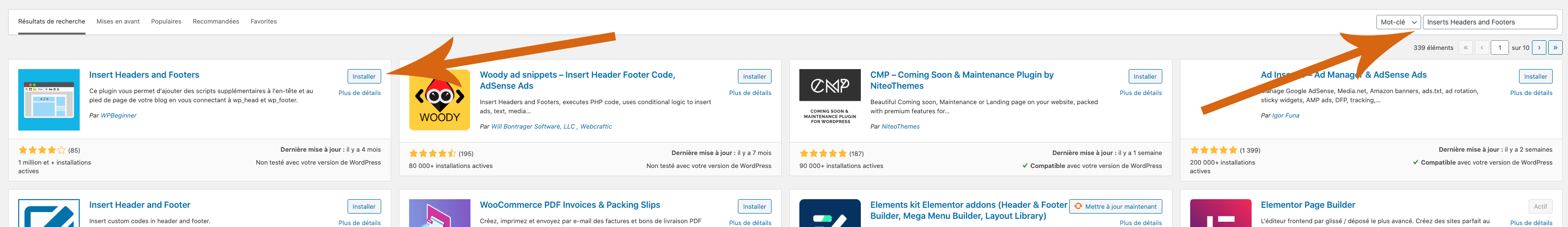Screen dimensions: 1568x227
Task: Go to the next results page arrow
Action: 1539,48
